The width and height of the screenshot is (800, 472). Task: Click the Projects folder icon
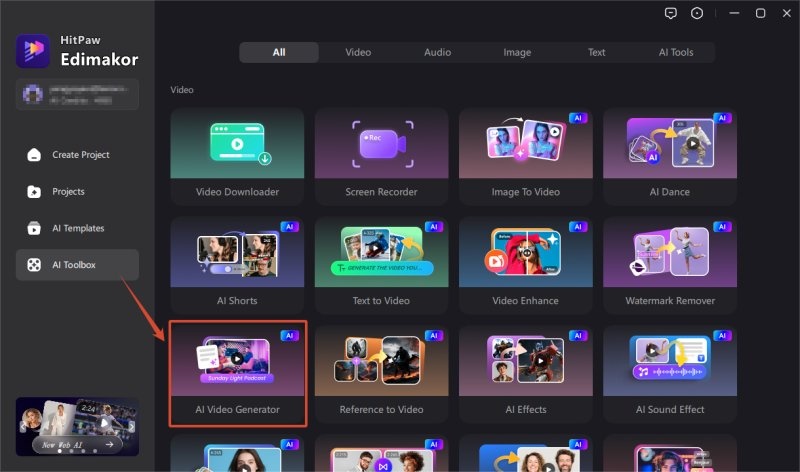[x=34, y=191]
